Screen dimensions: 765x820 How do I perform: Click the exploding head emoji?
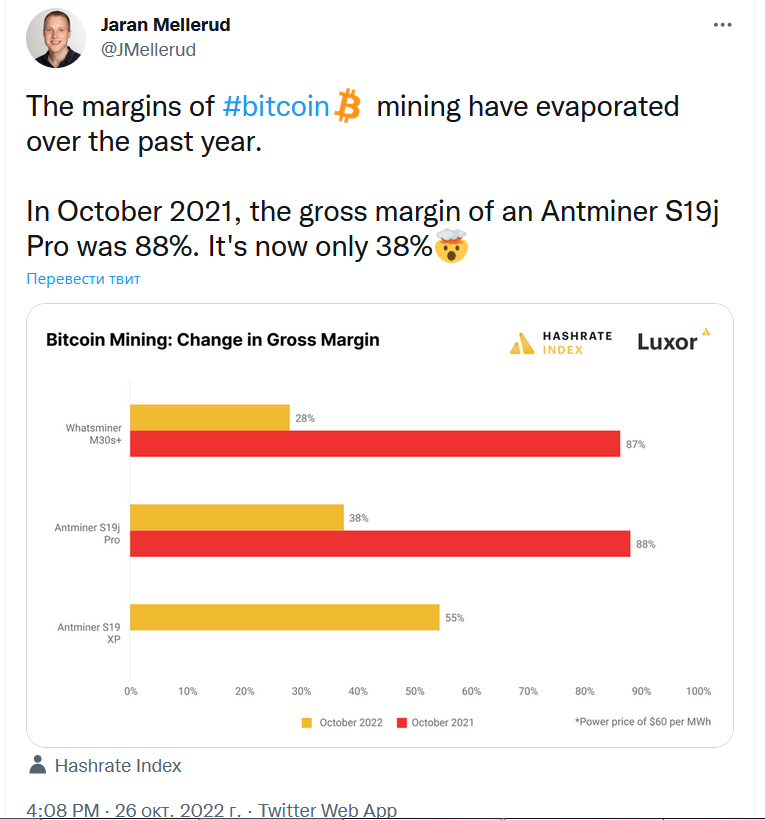tap(451, 245)
